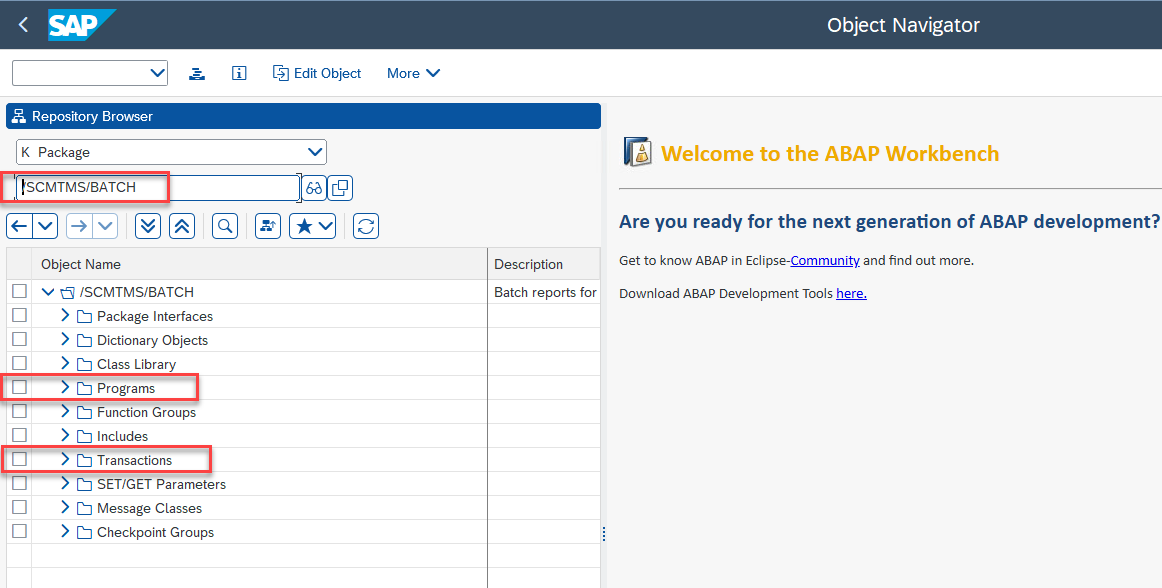
Task: Click the Message Classes folder icon
Action: pyautogui.click(x=84, y=509)
